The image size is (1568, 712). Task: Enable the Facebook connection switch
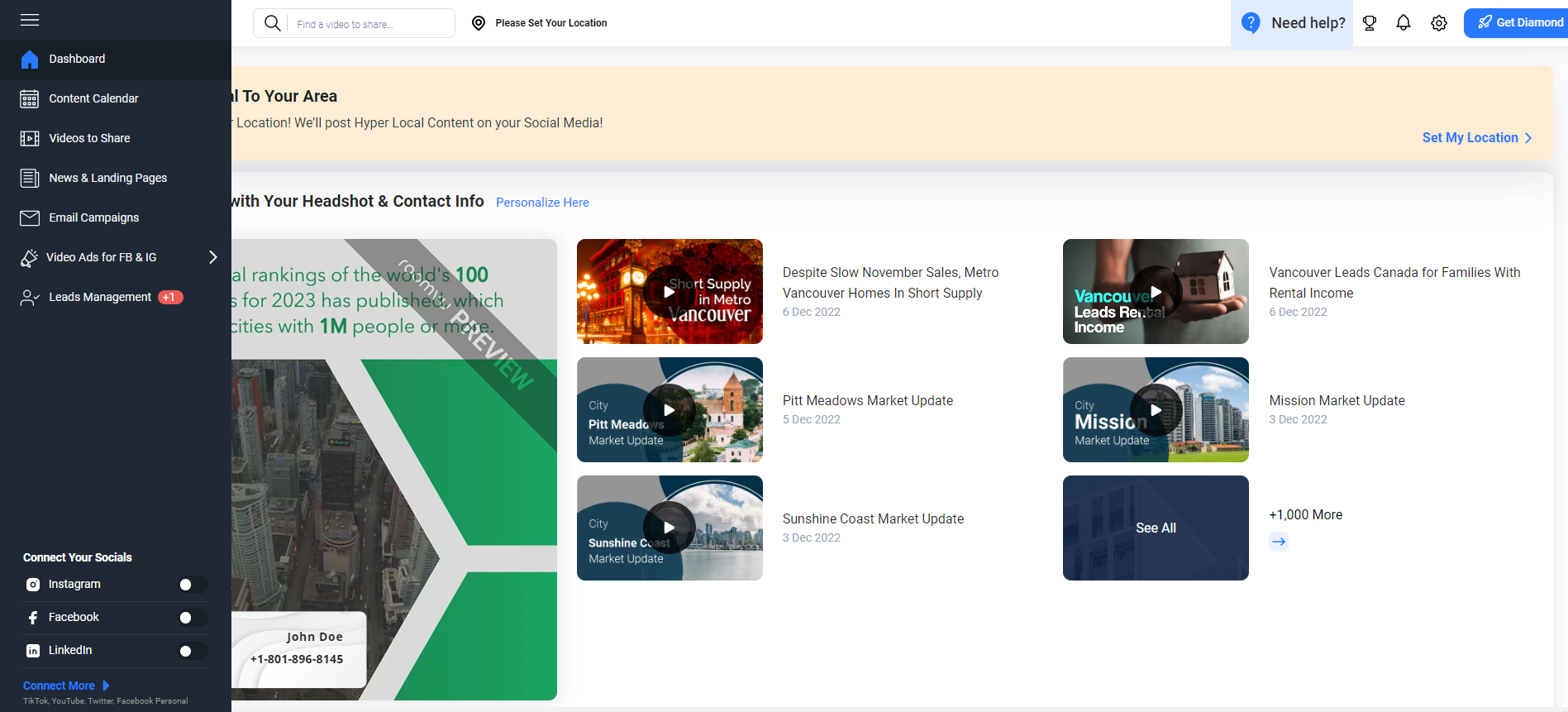coord(192,618)
